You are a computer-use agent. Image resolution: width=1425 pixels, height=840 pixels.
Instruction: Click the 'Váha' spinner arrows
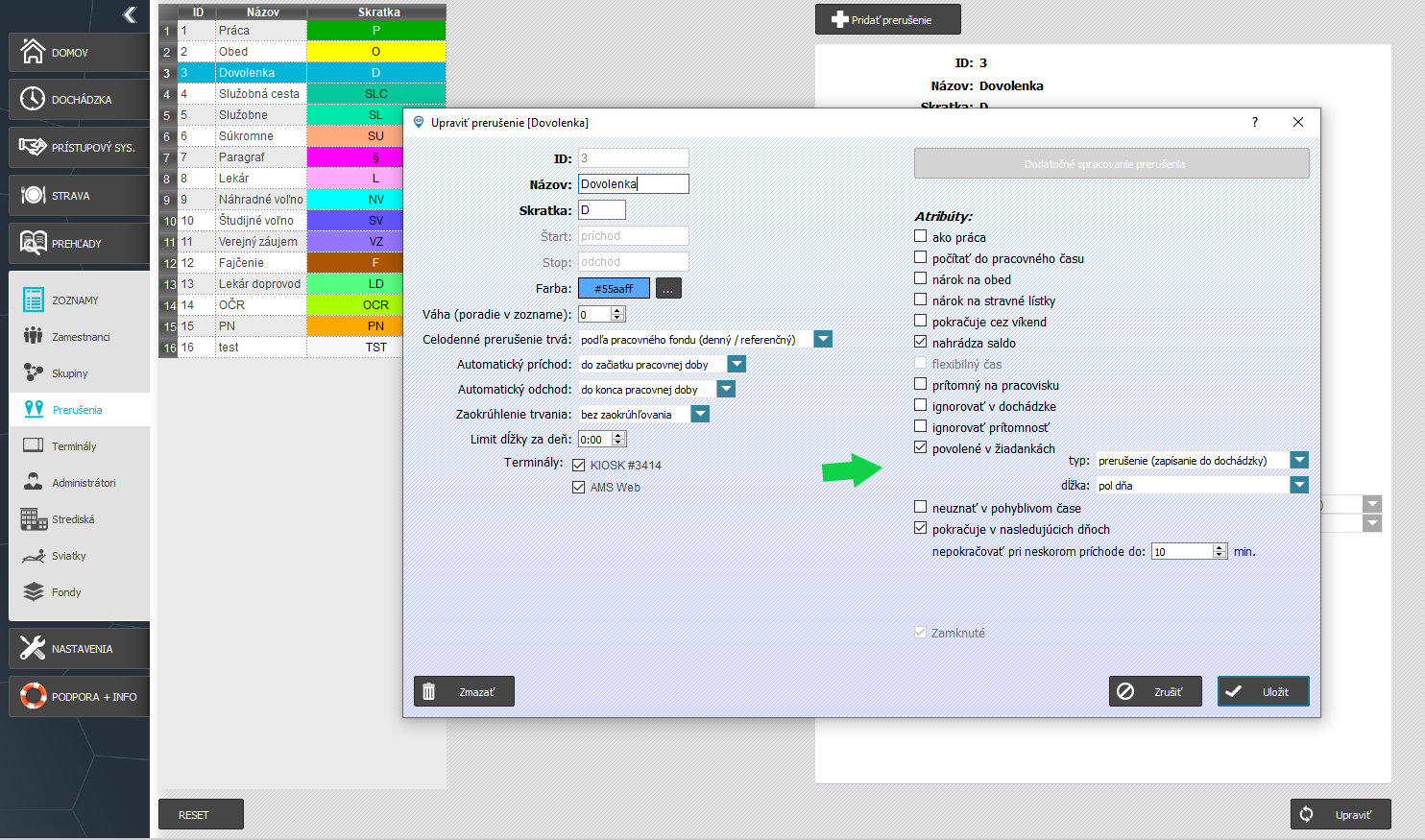point(617,314)
